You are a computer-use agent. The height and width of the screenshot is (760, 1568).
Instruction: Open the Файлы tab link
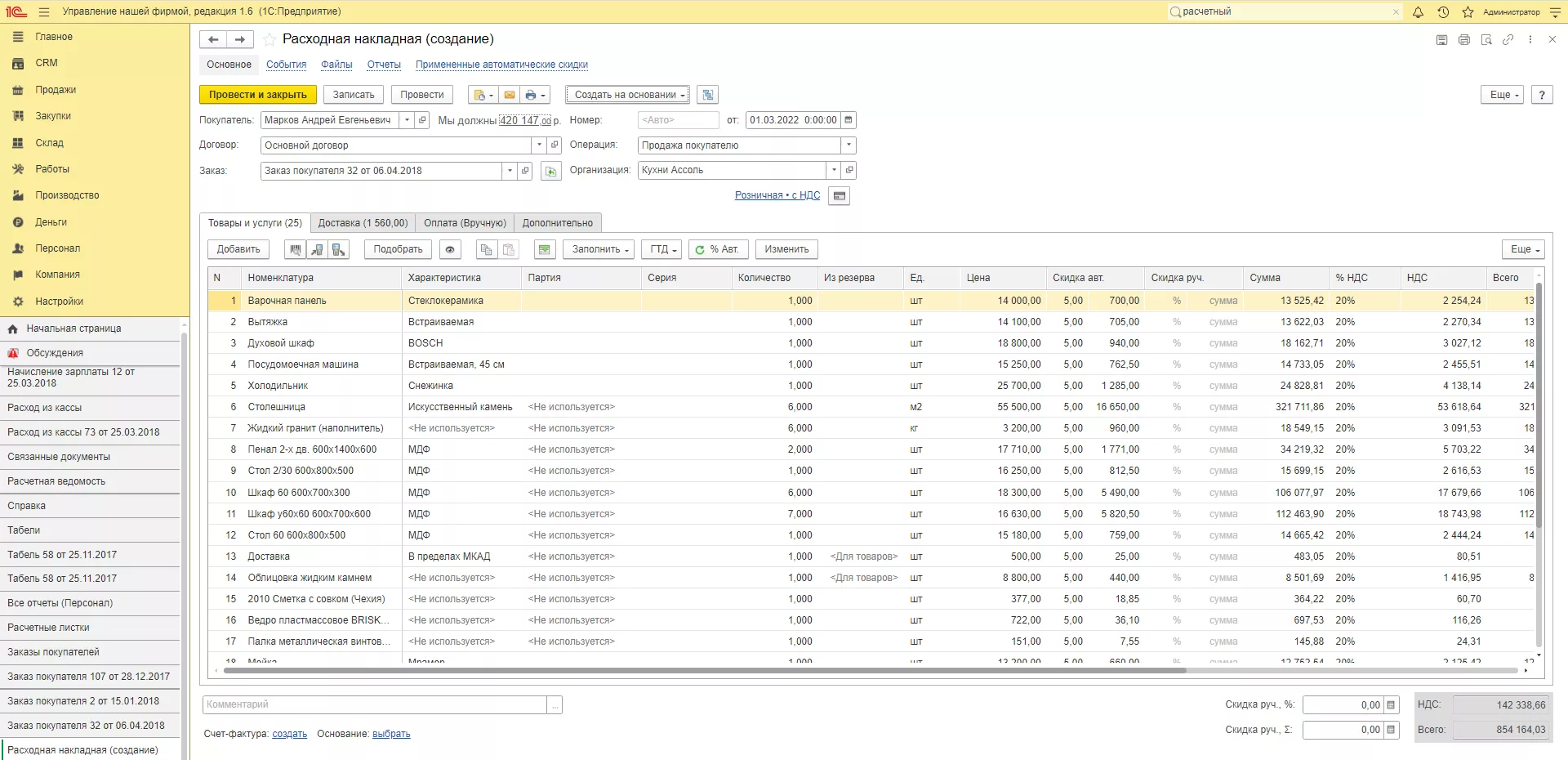(336, 65)
